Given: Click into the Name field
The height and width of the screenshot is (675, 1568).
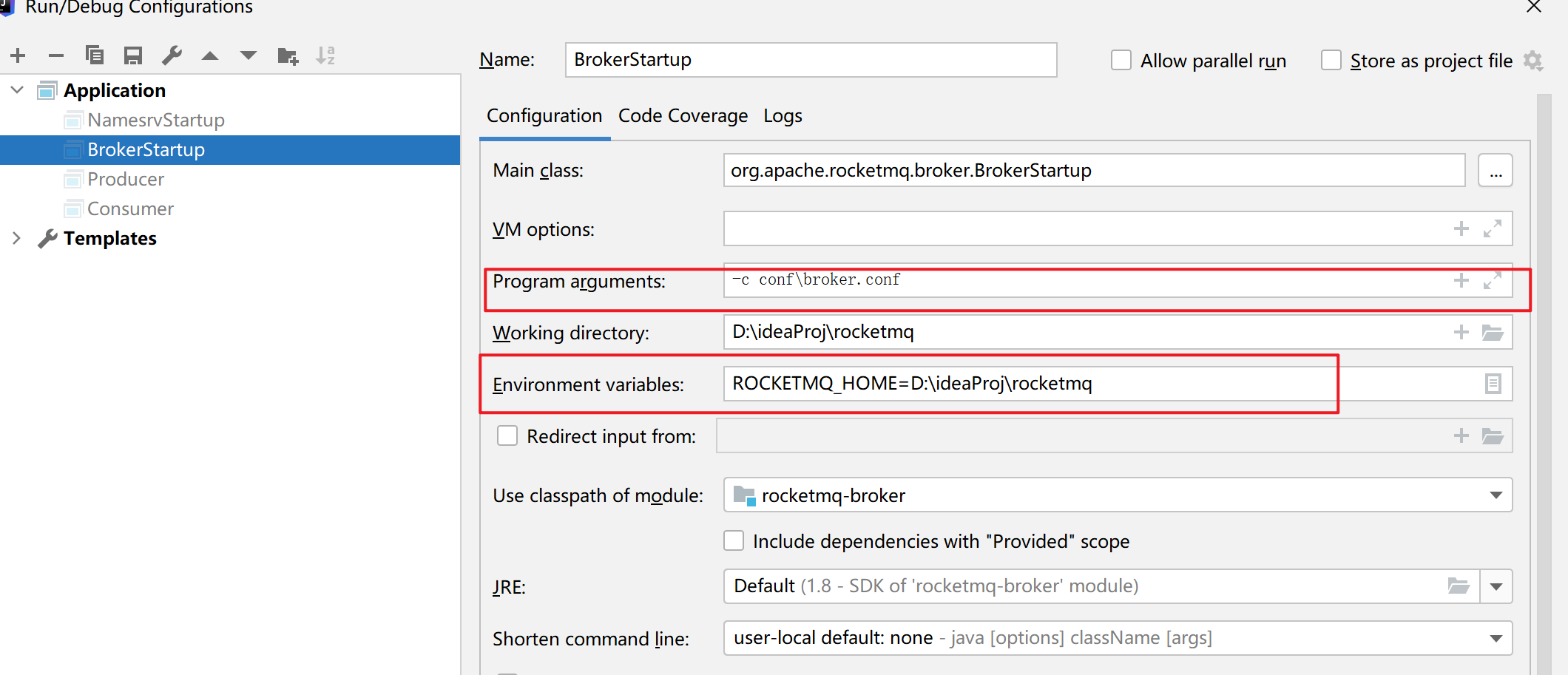Looking at the screenshot, I should point(811,60).
